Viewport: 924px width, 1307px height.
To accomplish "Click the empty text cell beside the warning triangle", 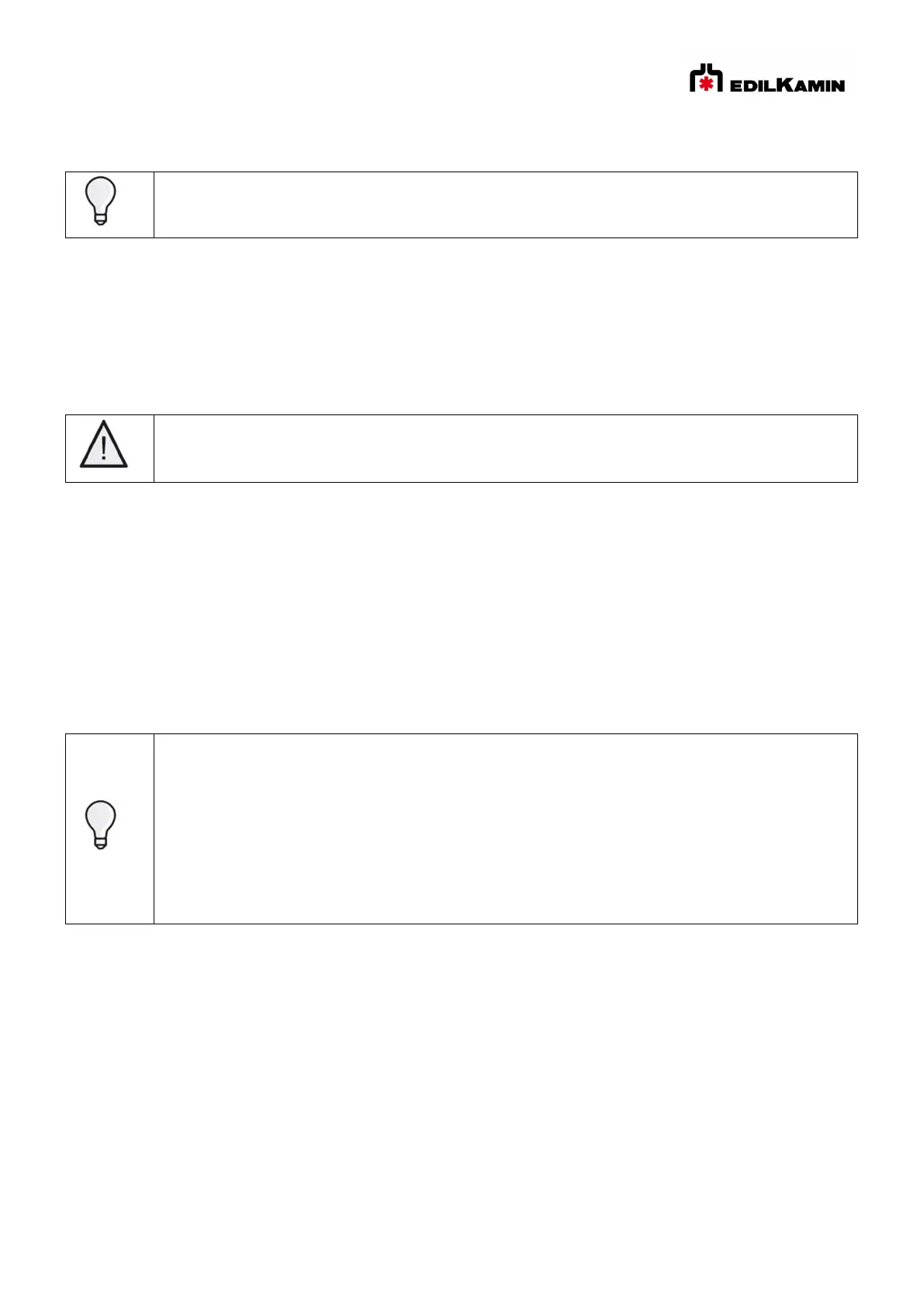I will pos(505,449).
